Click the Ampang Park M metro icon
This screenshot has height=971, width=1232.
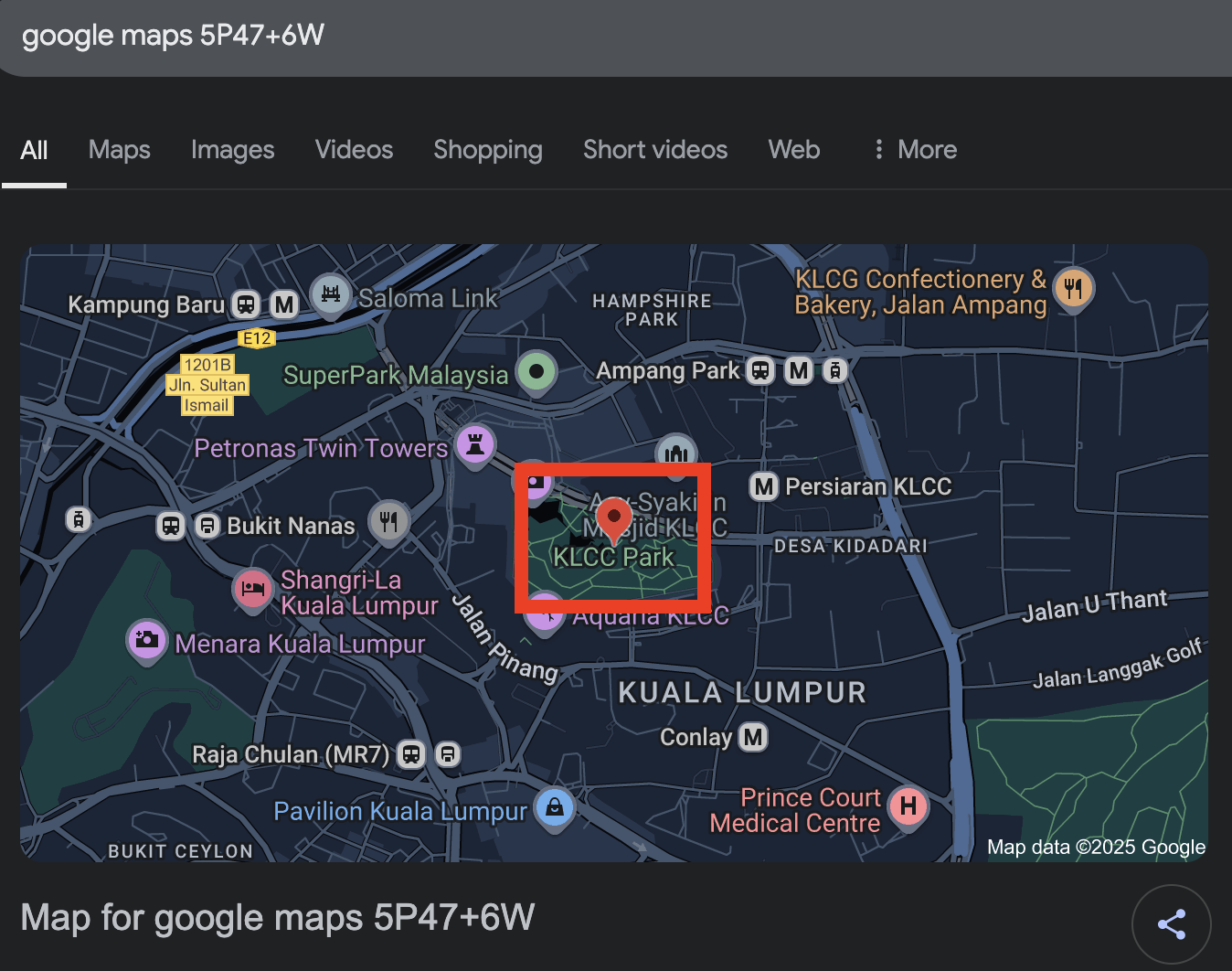click(800, 370)
